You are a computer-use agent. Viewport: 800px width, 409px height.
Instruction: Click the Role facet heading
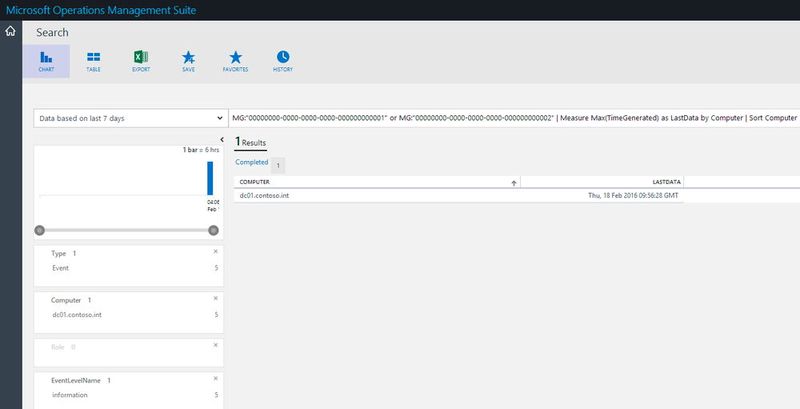58,347
